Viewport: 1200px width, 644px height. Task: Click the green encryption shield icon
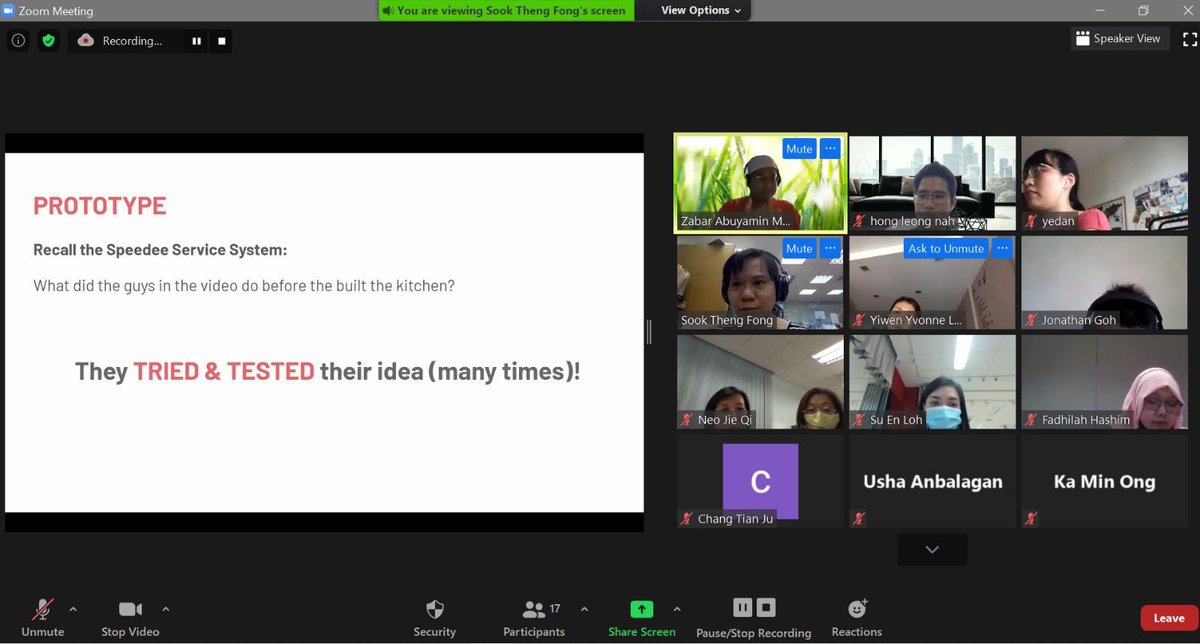click(48, 41)
